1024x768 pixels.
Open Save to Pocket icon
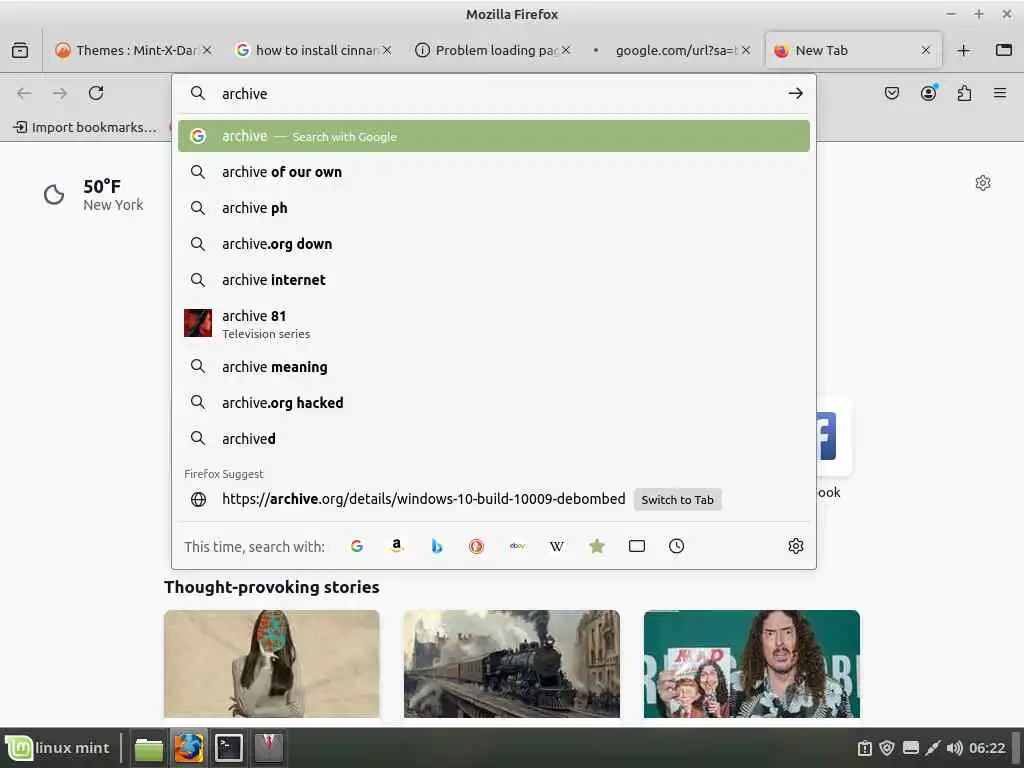click(891, 93)
